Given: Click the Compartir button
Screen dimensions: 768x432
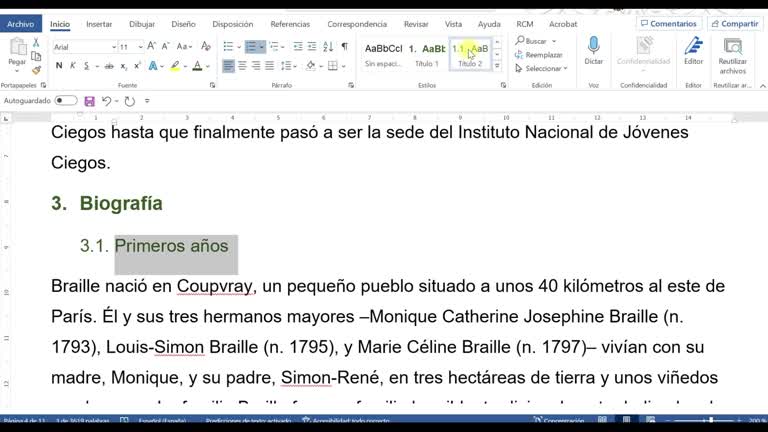Looking at the screenshot, I should pos(734,23).
